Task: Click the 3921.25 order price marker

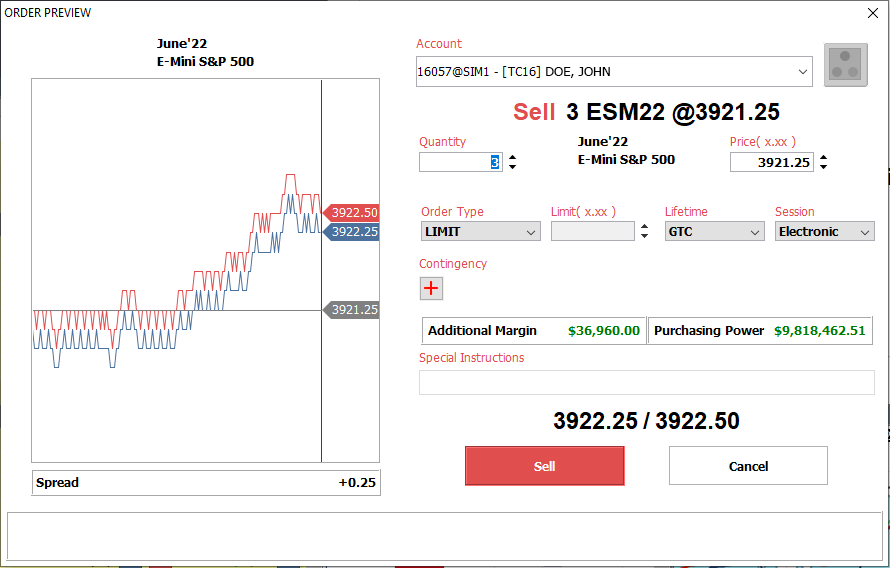Action: (351, 310)
